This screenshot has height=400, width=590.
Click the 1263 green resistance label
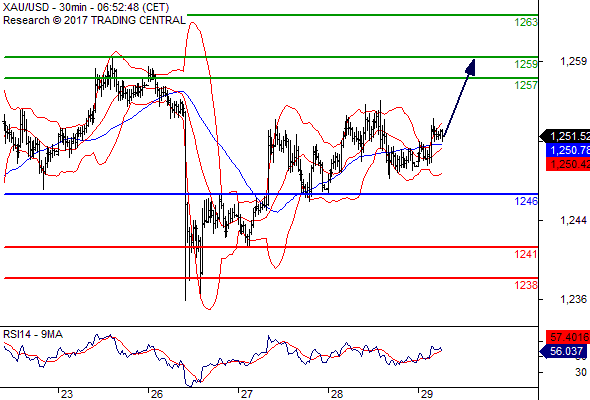pos(526,23)
